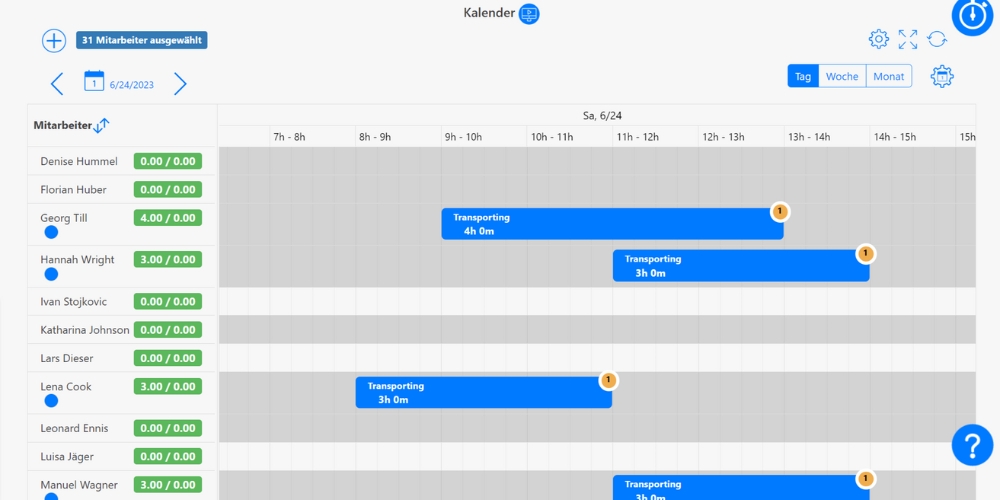Switch to the Monat view tab

coord(889,77)
